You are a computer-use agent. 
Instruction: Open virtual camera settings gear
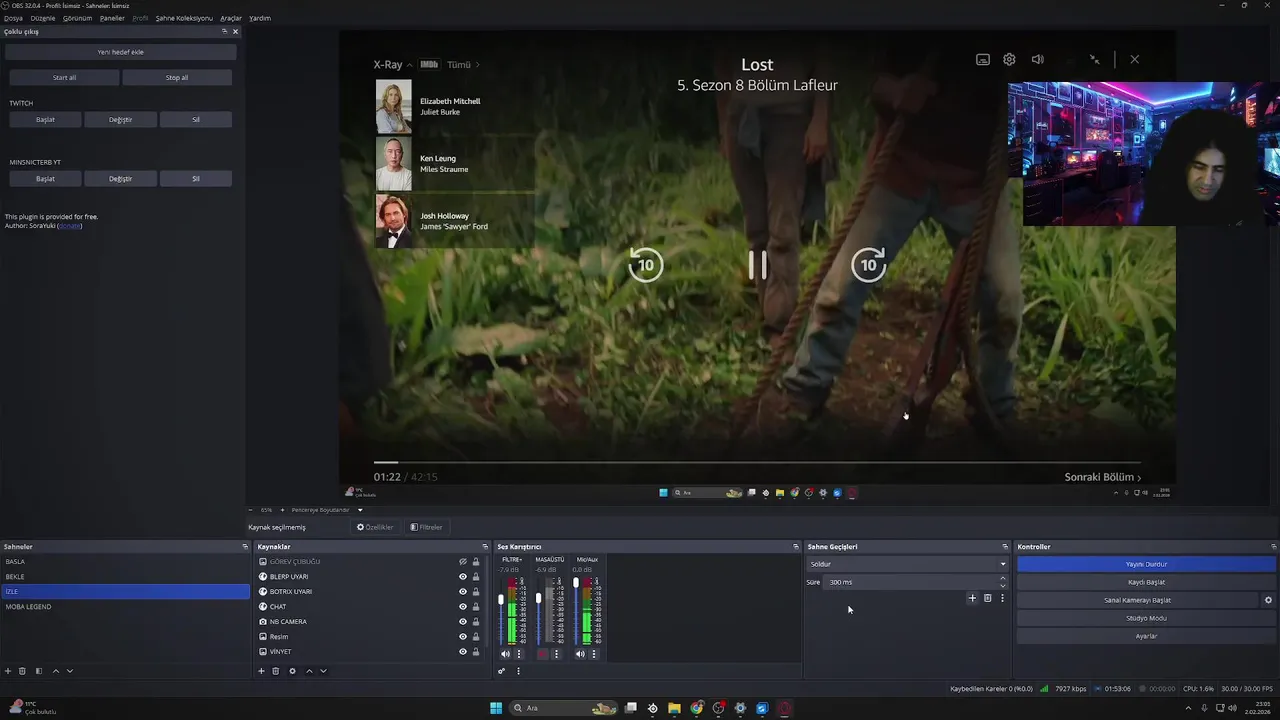[1268, 600]
